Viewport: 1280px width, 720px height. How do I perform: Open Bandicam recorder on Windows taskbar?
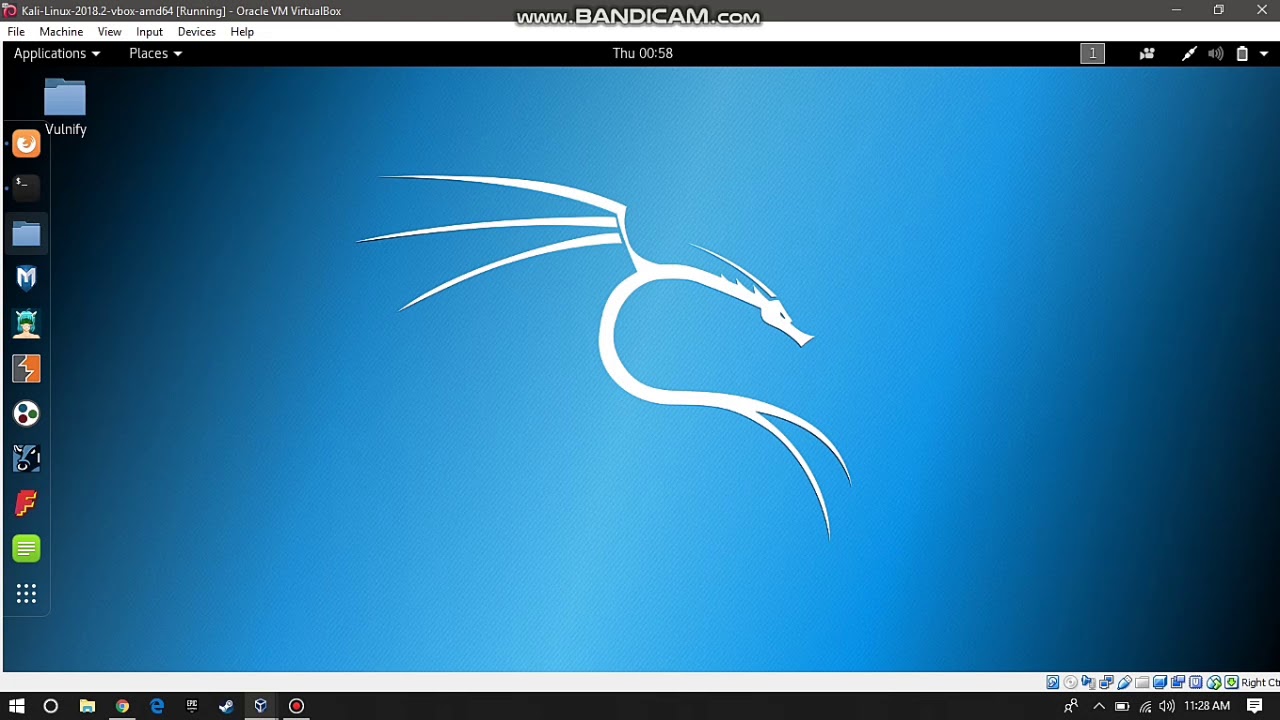pos(296,706)
